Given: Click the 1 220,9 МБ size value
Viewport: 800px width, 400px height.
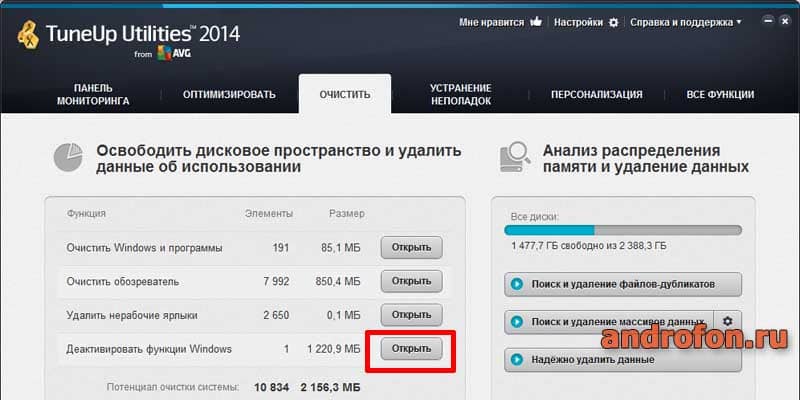Looking at the screenshot, I should (x=334, y=349).
